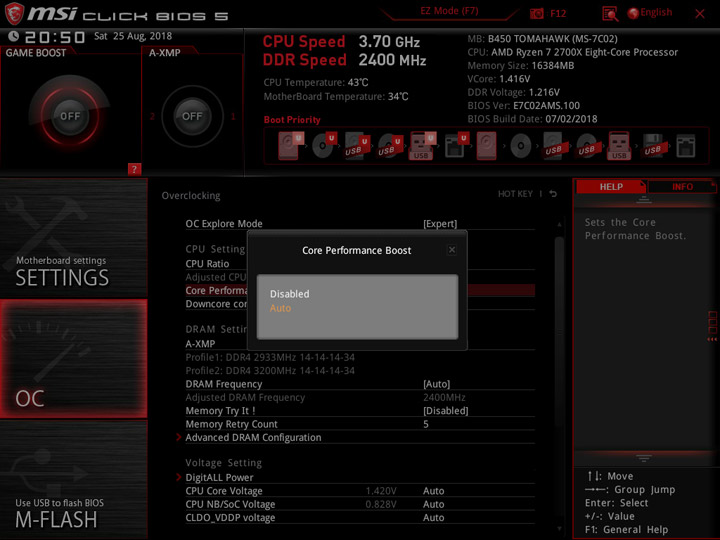Image resolution: width=720 pixels, height=540 pixels.
Task: Select legacy hard disk boot icon
Action: click(486, 146)
